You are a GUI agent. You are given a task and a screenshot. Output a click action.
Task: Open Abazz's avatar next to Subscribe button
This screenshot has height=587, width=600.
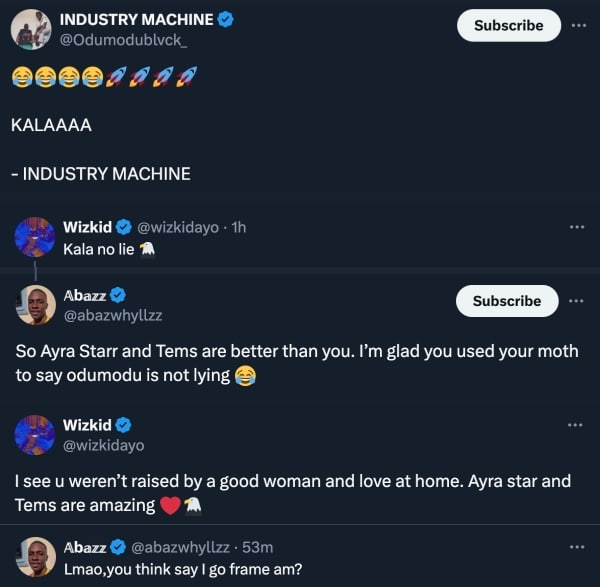(35, 305)
